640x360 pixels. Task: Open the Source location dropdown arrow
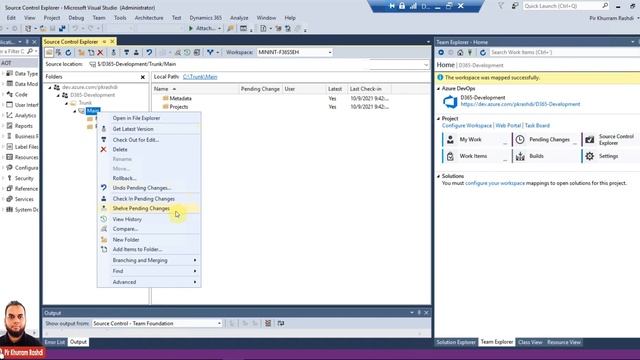pos(426,64)
